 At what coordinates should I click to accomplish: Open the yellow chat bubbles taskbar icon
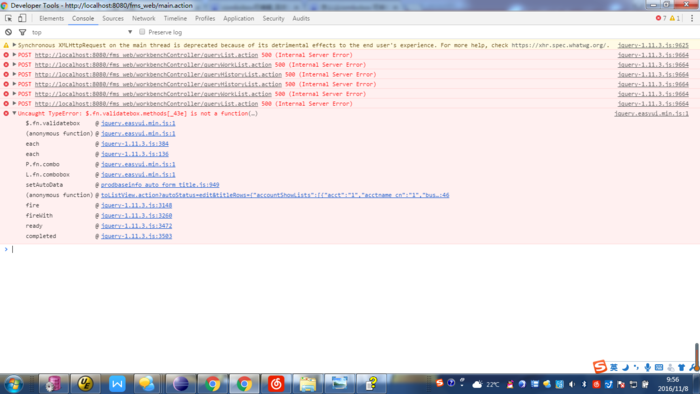click(x=146, y=384)
